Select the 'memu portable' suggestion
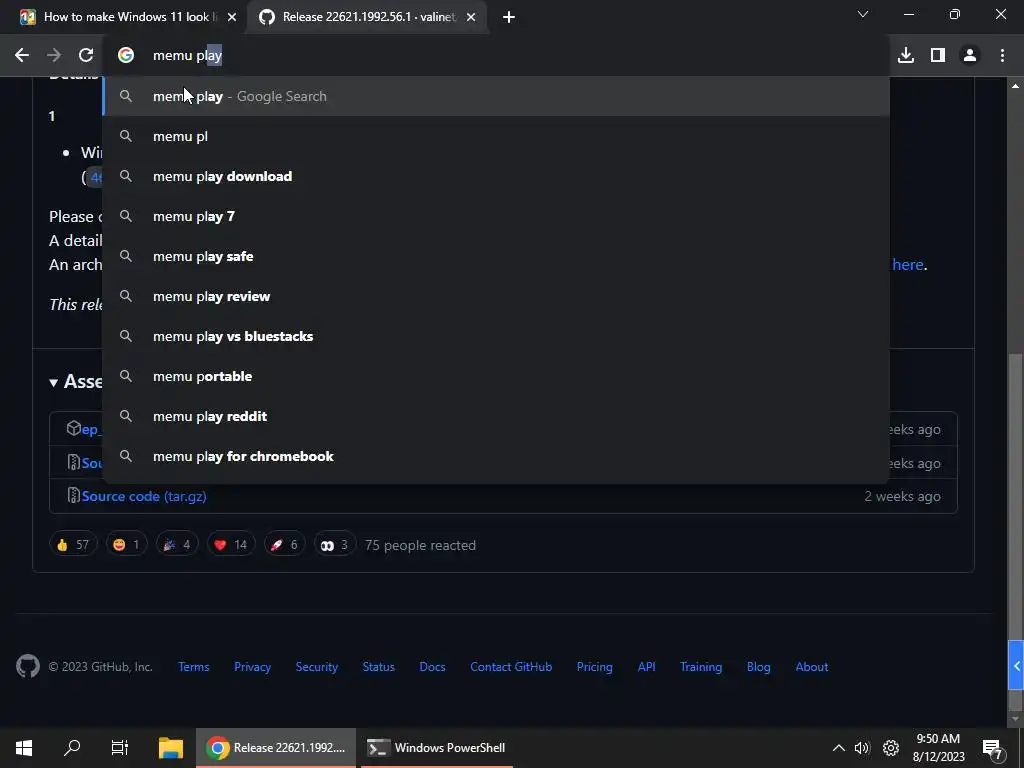This screenshot has height=768, width=1024. 496,376
